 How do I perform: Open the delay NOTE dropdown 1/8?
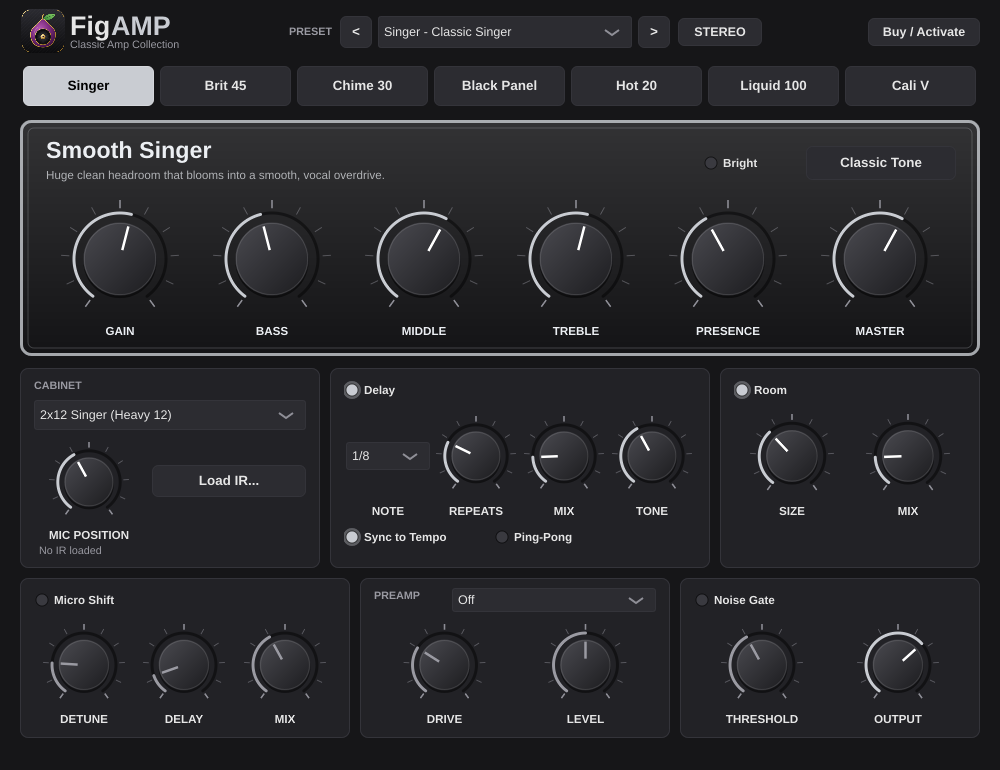tap(388, 455)
